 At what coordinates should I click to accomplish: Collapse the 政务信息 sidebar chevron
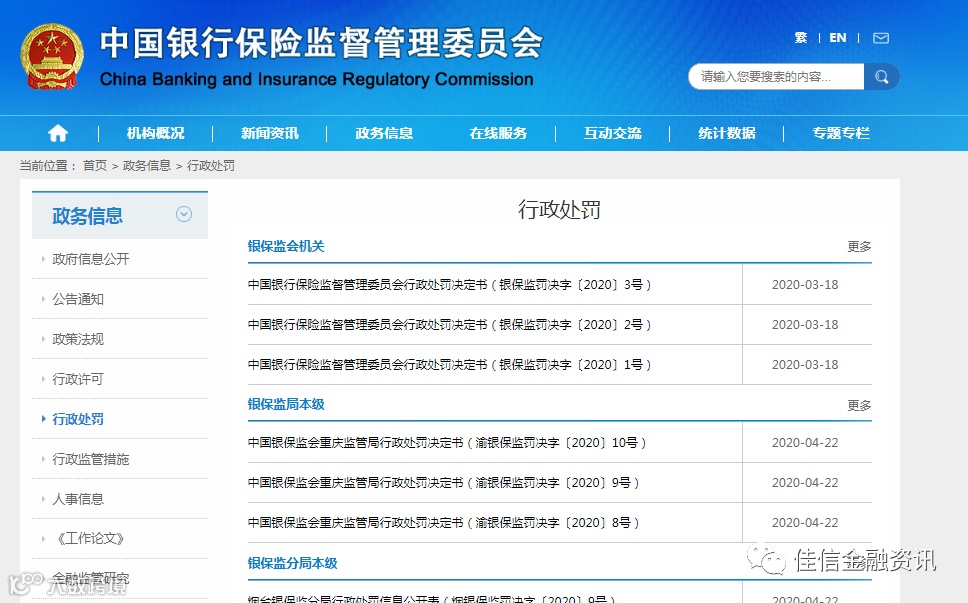click(184, 214)
